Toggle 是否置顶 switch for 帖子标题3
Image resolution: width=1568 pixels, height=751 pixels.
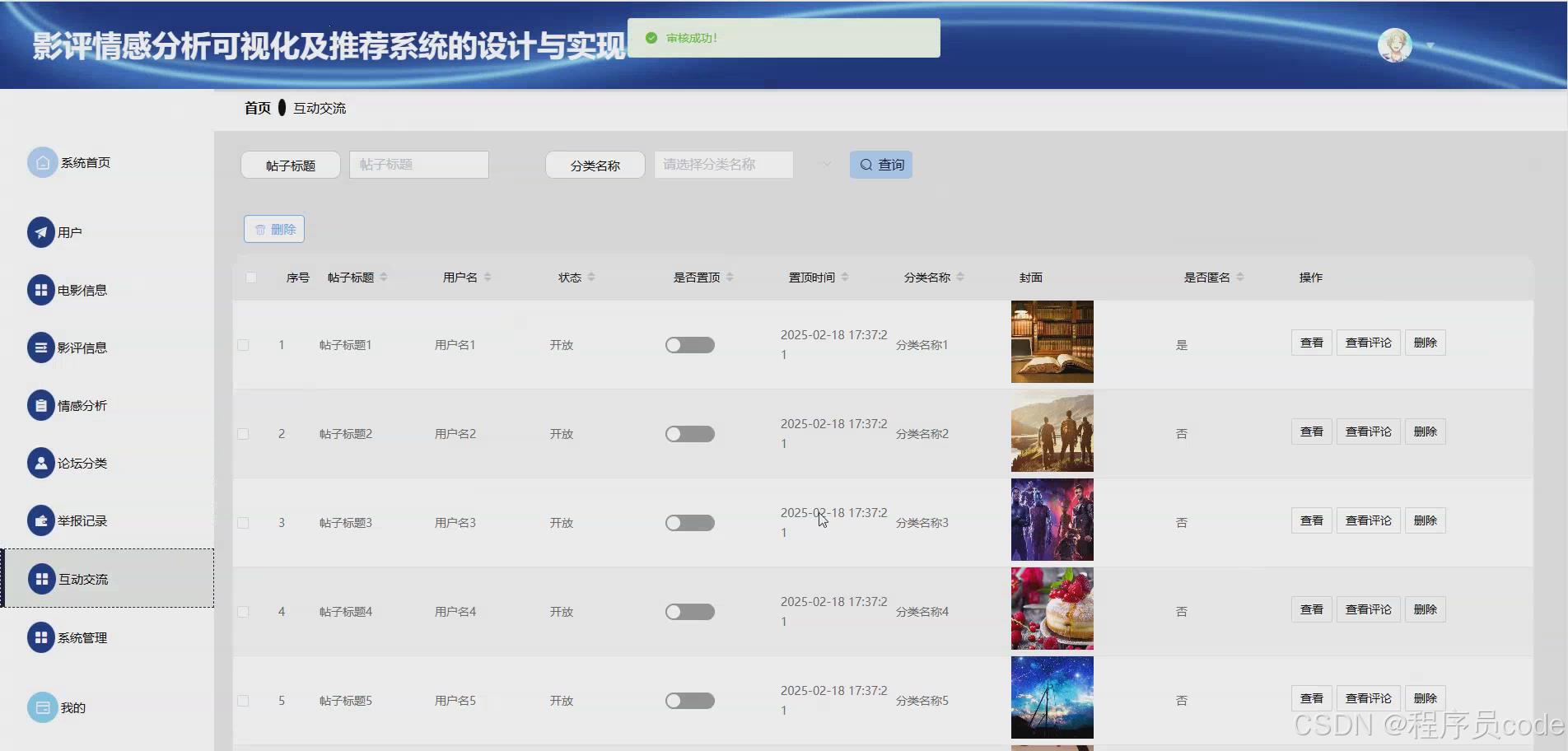pos(690,523)
